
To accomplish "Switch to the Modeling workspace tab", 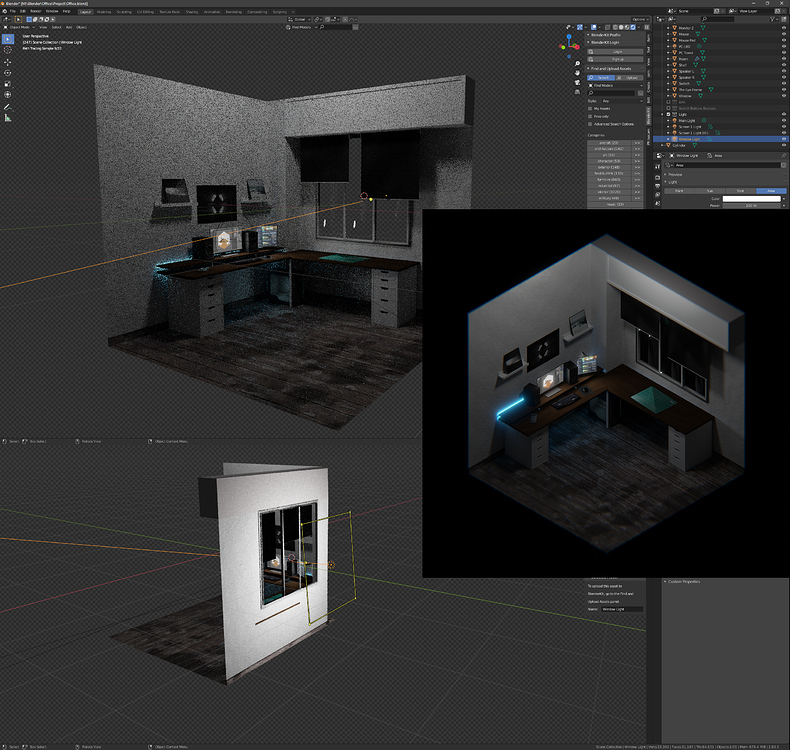I will (x=104, y=12).
